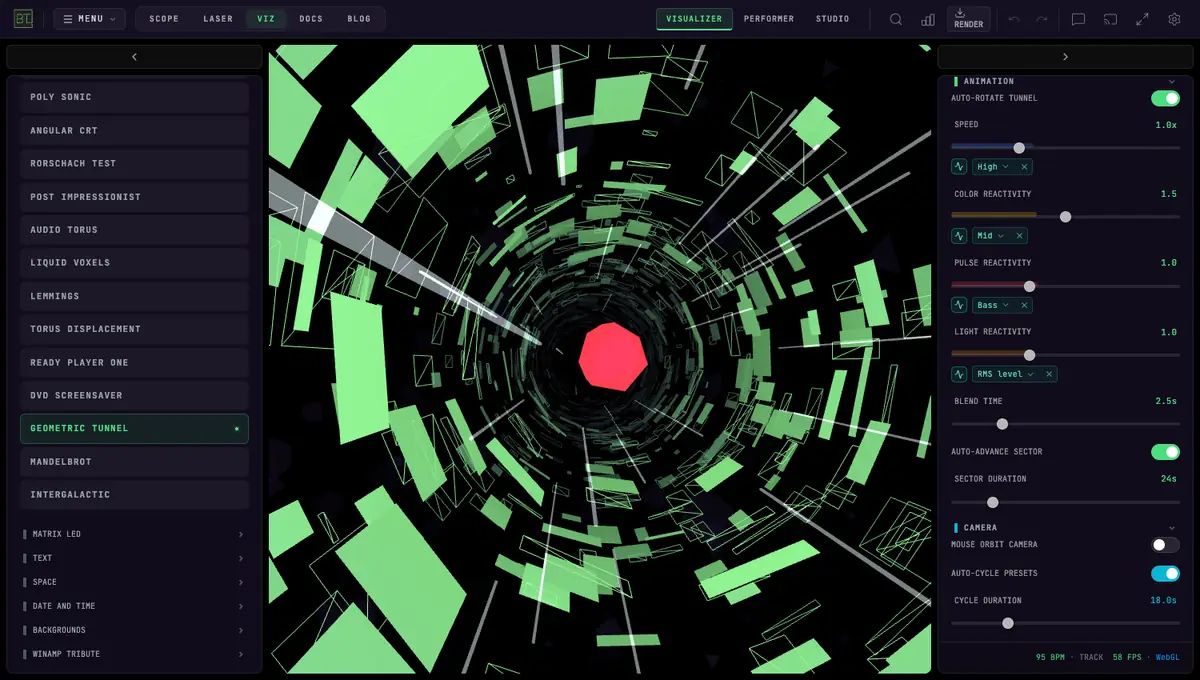Click the Color Reactivity slider handle
Image resolution: width=1200 pixels, height=680 pixels.
pyautogui.click(x=1065, y=216)
